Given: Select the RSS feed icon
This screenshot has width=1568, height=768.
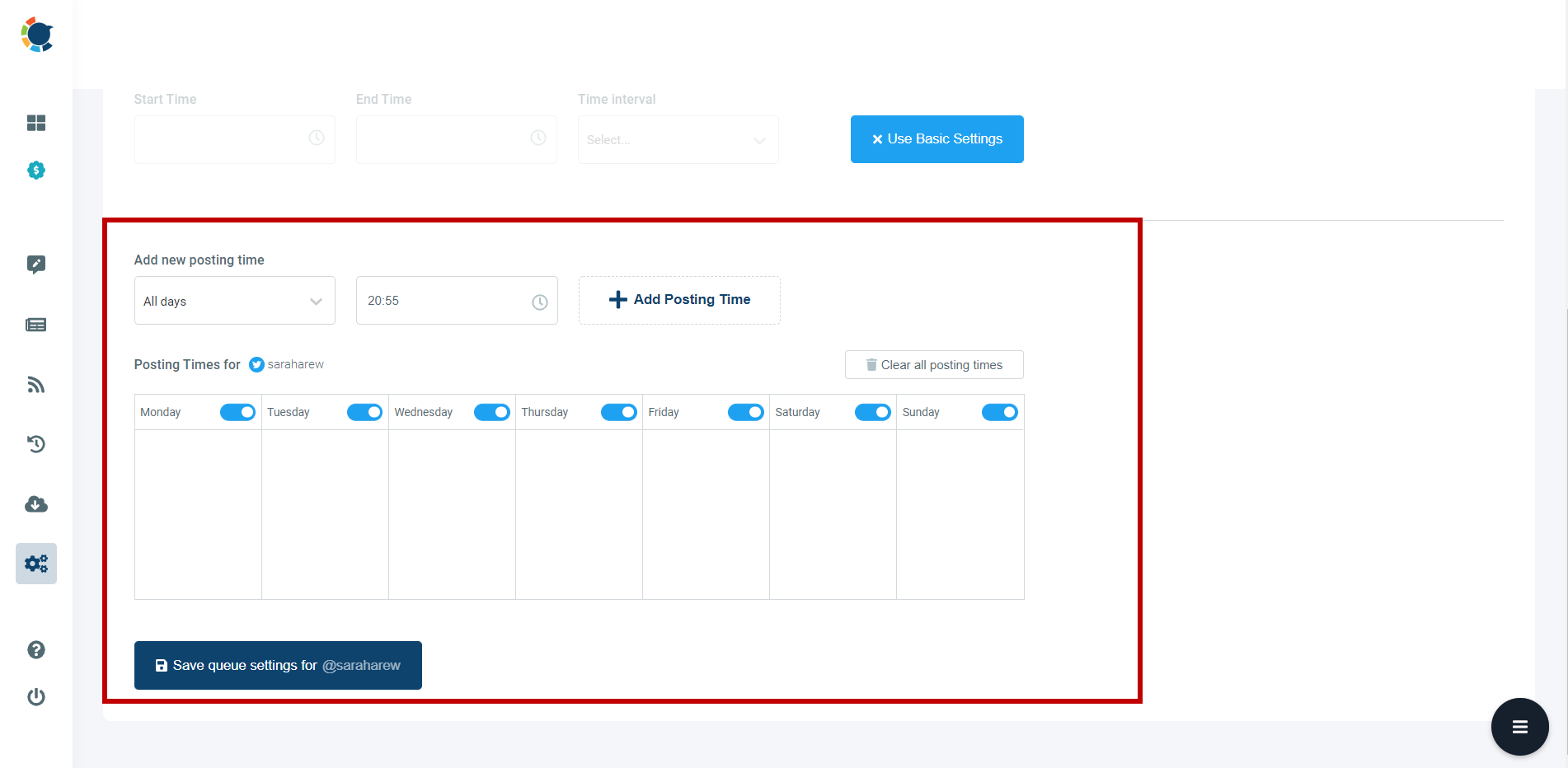Looking at the screenshot, I should pos(36,384).
